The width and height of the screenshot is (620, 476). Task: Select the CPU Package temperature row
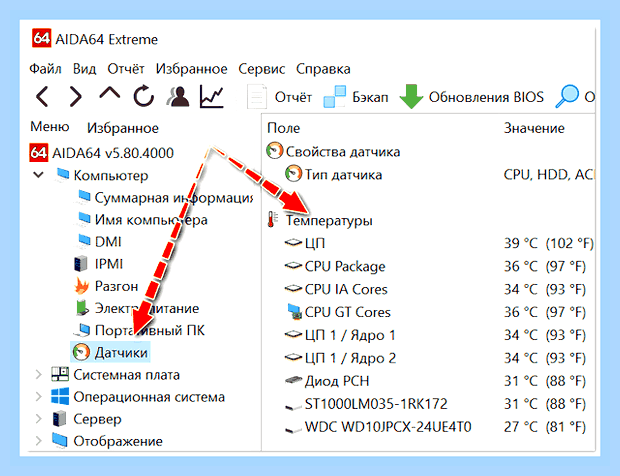click(428, 266)
